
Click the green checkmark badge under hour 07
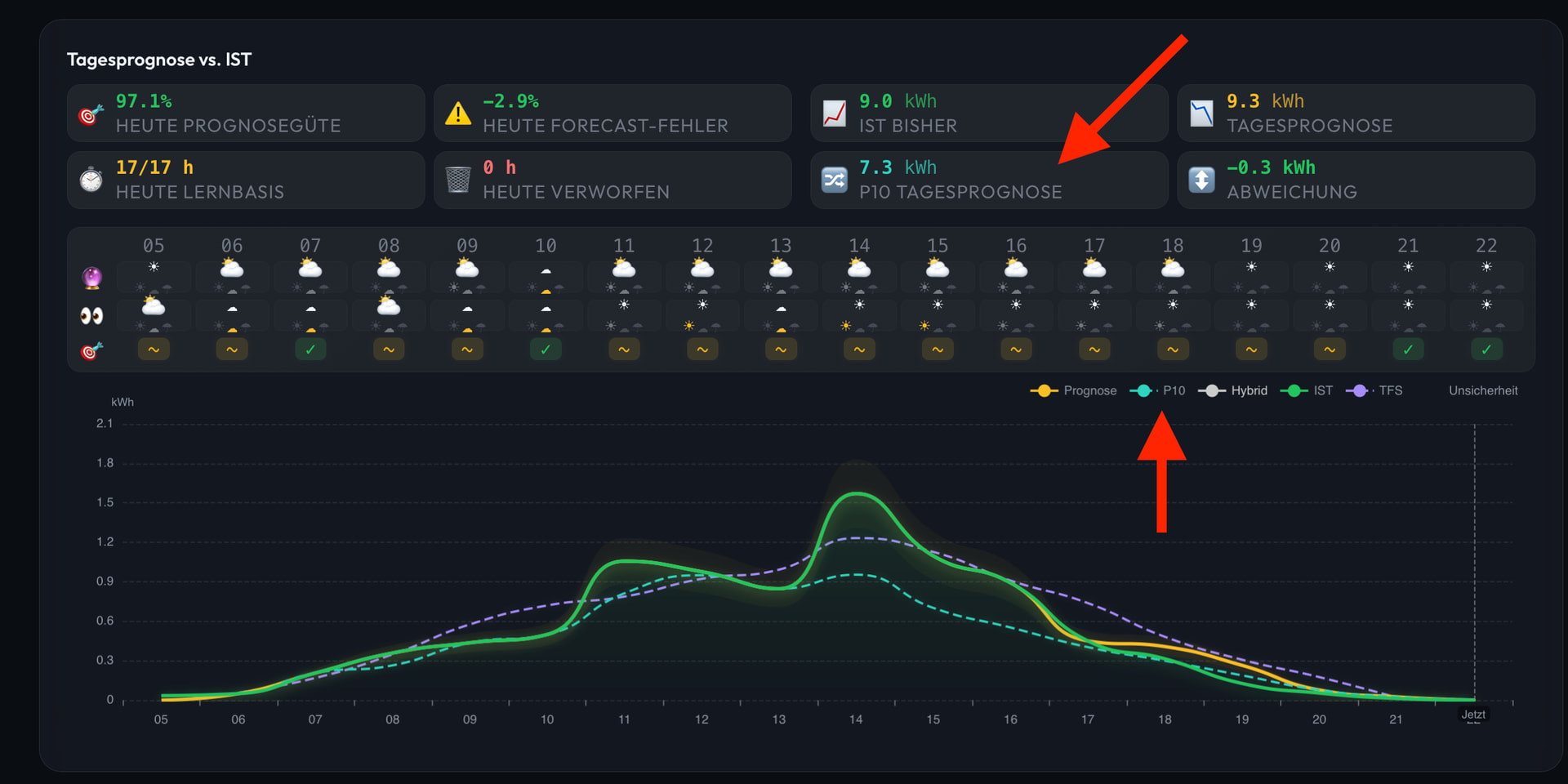[310, 350]
